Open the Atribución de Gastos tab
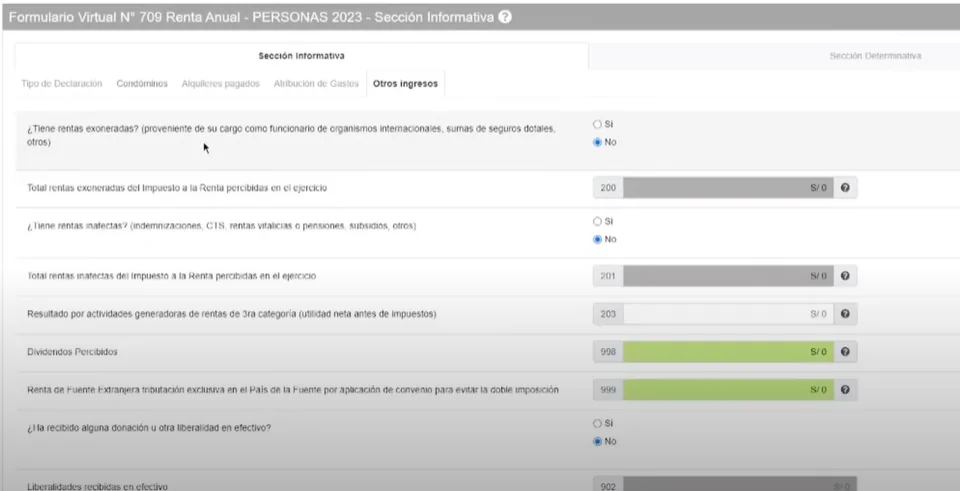The image size is (960, 491). coord(316,84)
